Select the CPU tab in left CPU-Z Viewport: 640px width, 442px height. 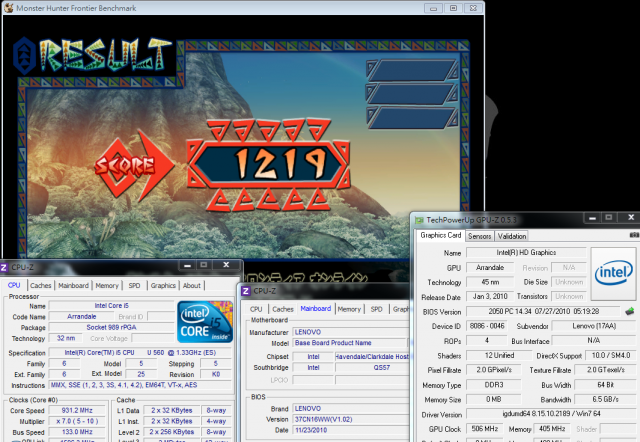point(14,285)
